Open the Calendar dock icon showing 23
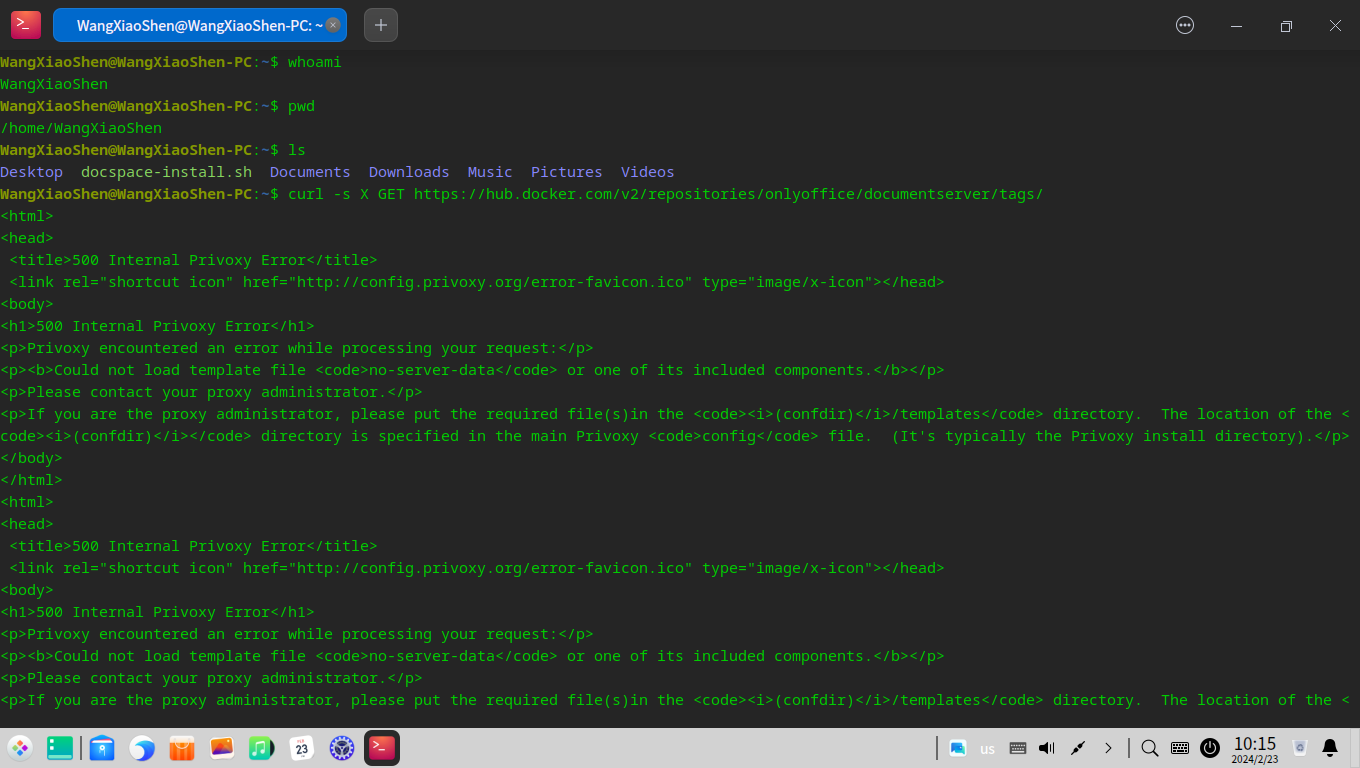 coord(302,748)
